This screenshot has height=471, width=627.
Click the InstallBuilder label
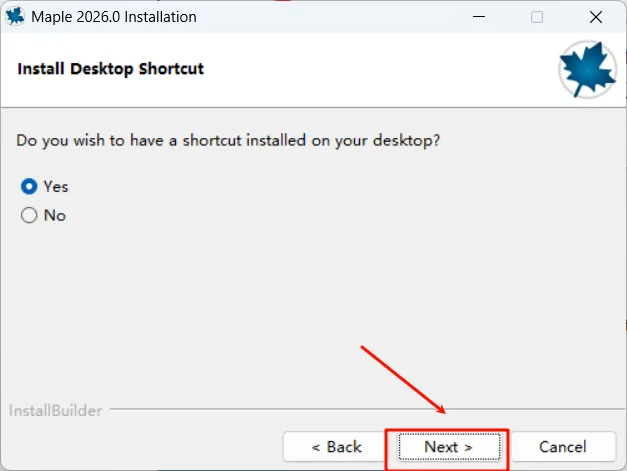click(x=56, y=411)
